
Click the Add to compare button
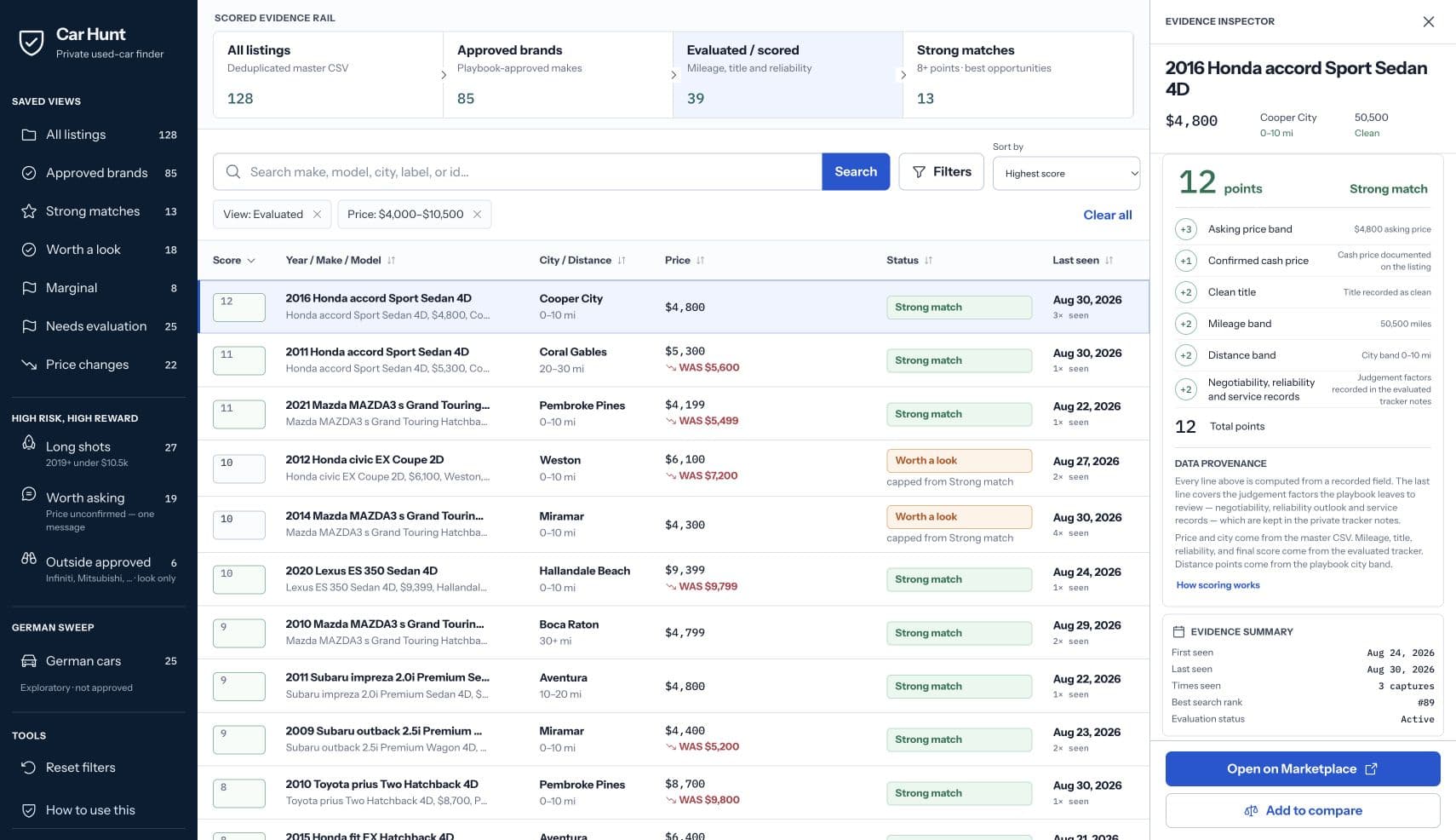(x=1302, y=811)
